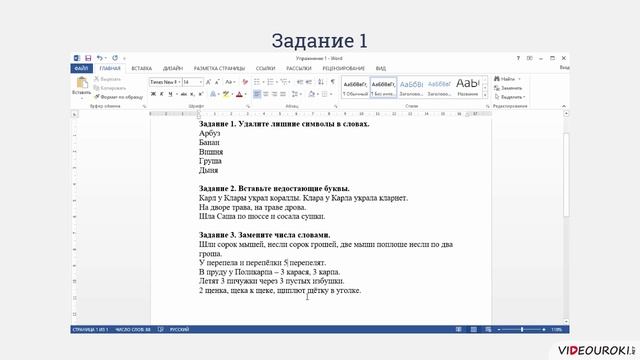Toggle Show paragraph marks (¶)
This screenshot has width=640, height=360.
(333, 82)
